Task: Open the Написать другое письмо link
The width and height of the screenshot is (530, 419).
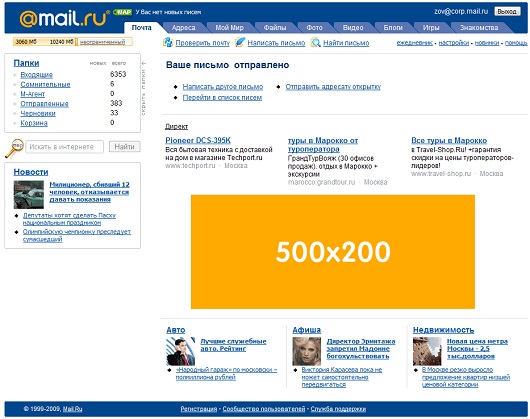Action: tap(223, 87)
